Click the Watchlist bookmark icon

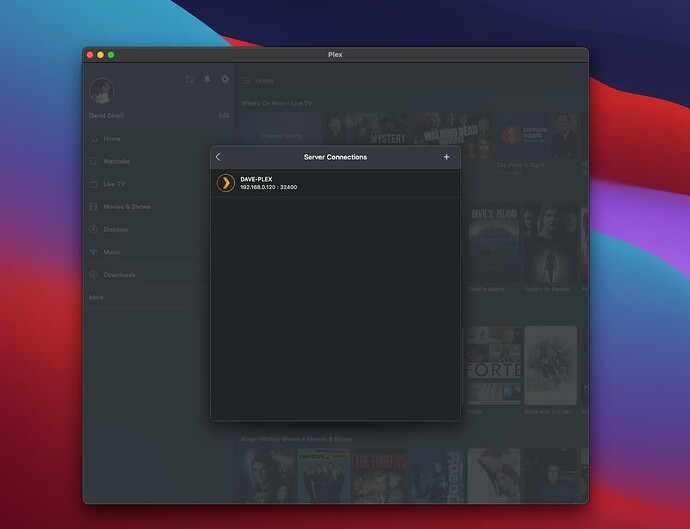click(93, 161)
